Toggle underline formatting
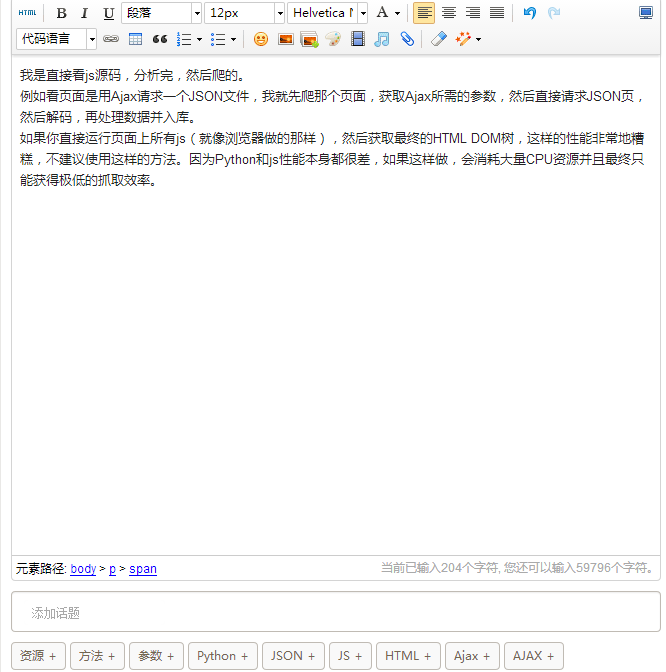666x672 pixels. (x=108, y=13)
